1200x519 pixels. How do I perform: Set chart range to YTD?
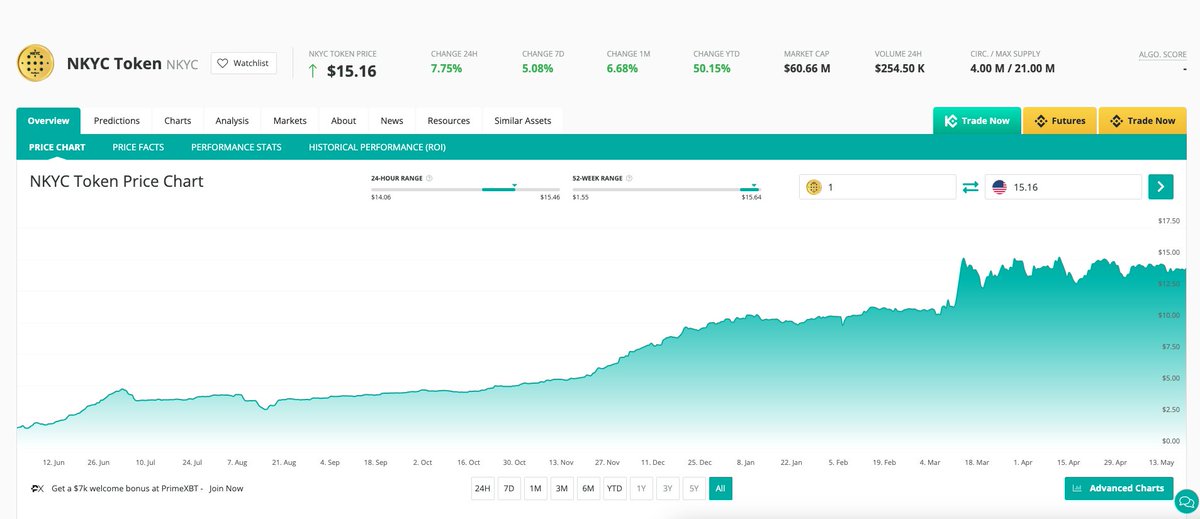click(x=615, y=488)
